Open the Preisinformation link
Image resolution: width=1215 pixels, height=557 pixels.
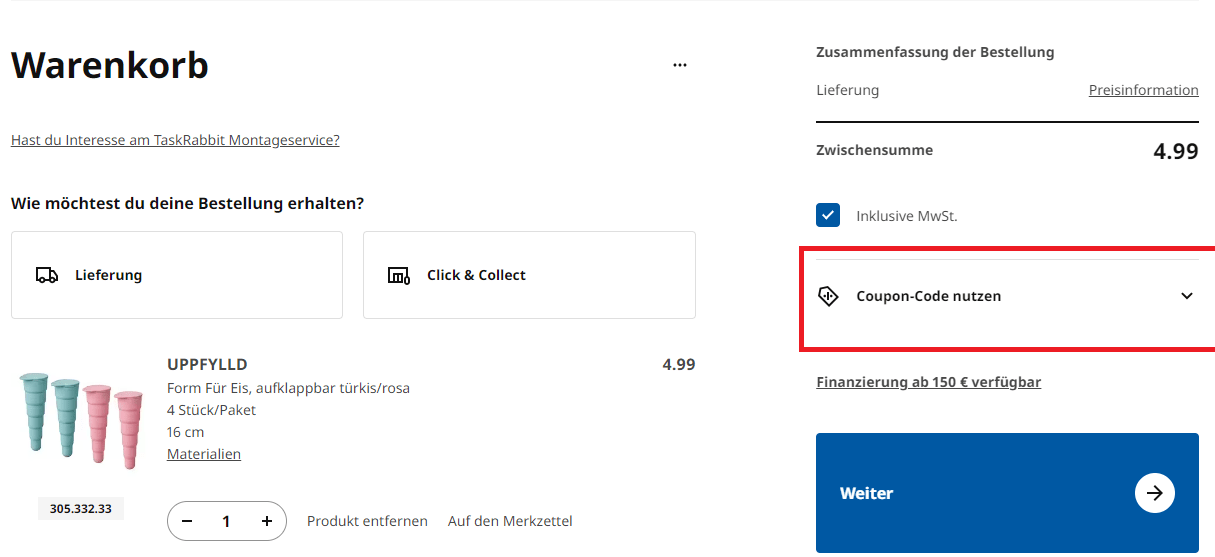1144,90
